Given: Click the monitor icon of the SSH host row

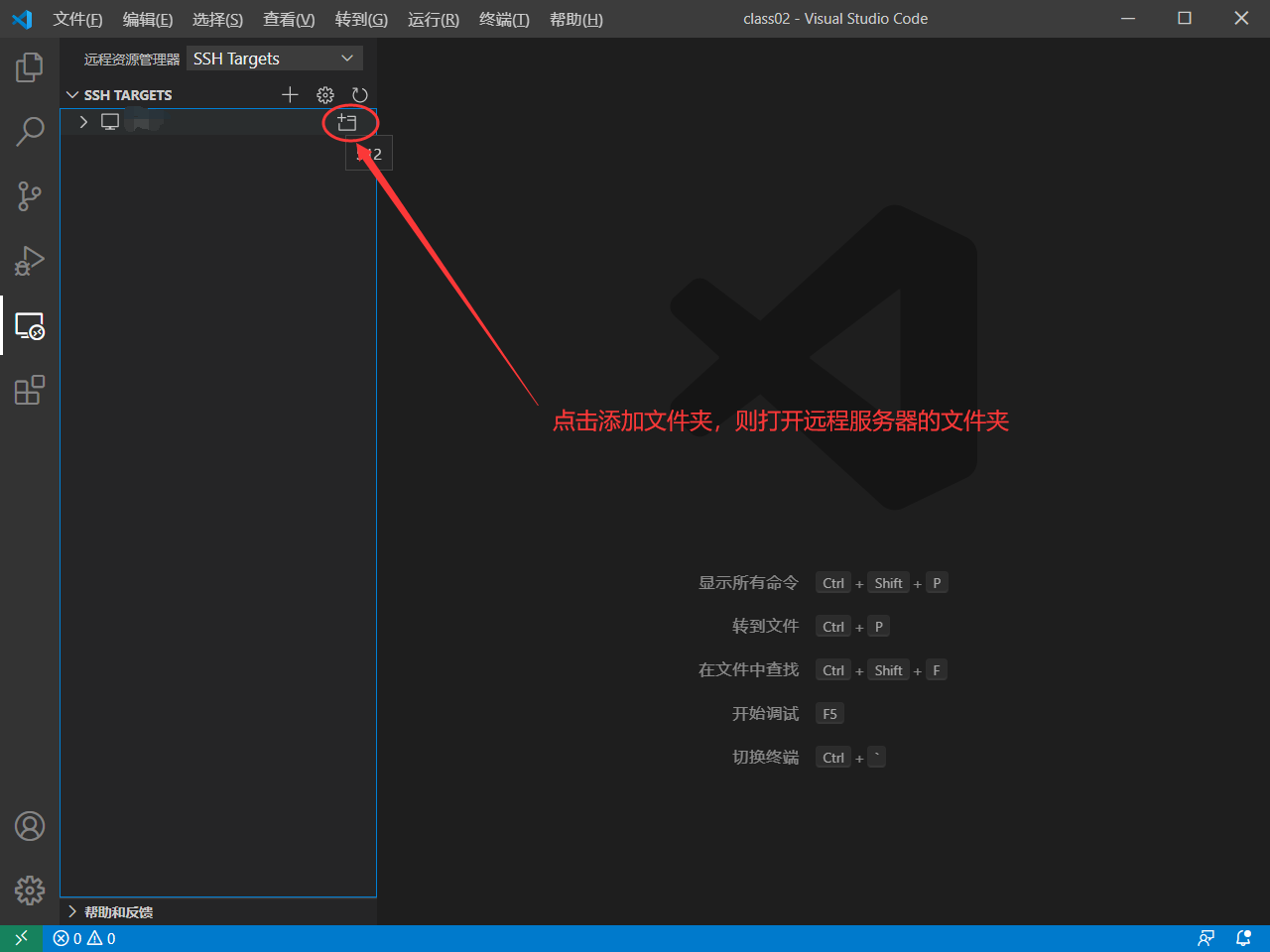Looking at the screenshot, I should click(x=110, y=122).
